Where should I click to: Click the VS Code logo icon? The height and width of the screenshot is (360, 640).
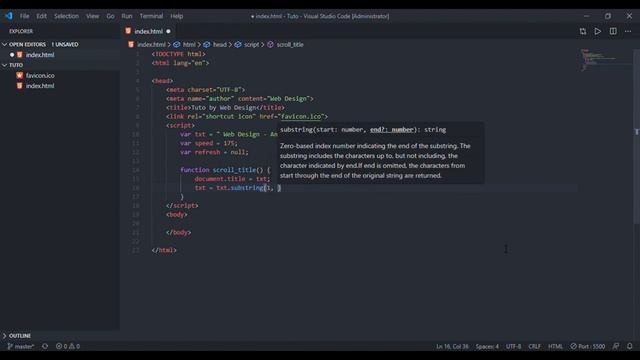coord(9,16)
